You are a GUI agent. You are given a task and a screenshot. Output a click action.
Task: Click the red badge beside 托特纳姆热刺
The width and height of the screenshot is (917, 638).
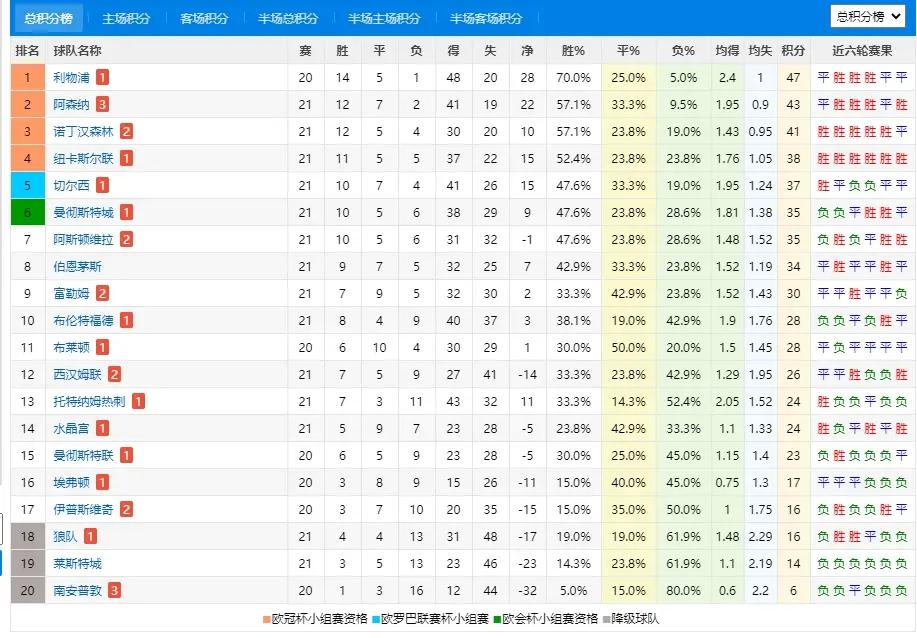coord(139,401)
